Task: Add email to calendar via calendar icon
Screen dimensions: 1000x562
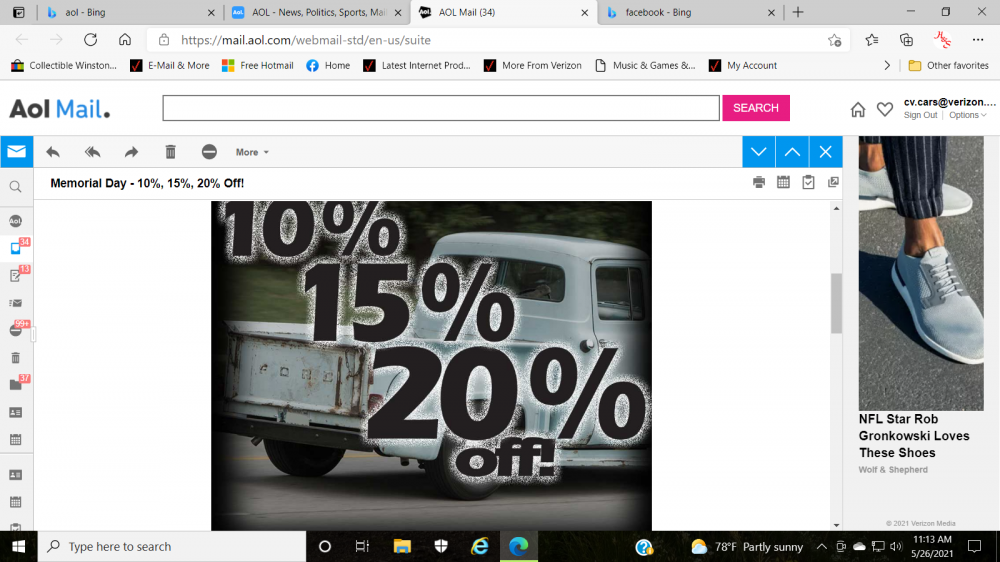Action: 784,182
